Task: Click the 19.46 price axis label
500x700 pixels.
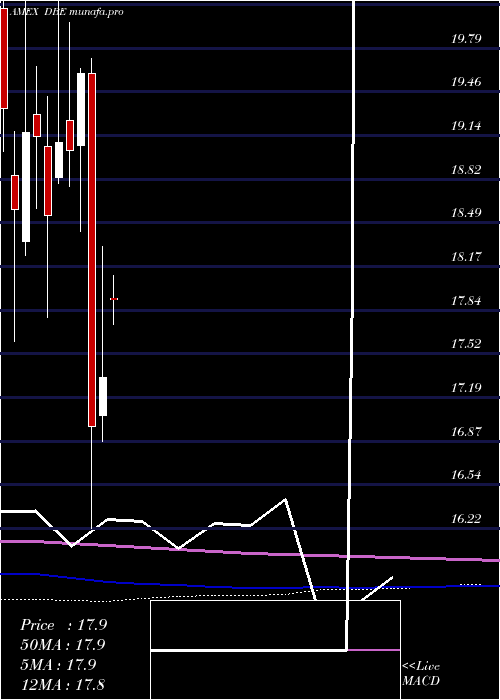Action: click(x=467, y=82)
